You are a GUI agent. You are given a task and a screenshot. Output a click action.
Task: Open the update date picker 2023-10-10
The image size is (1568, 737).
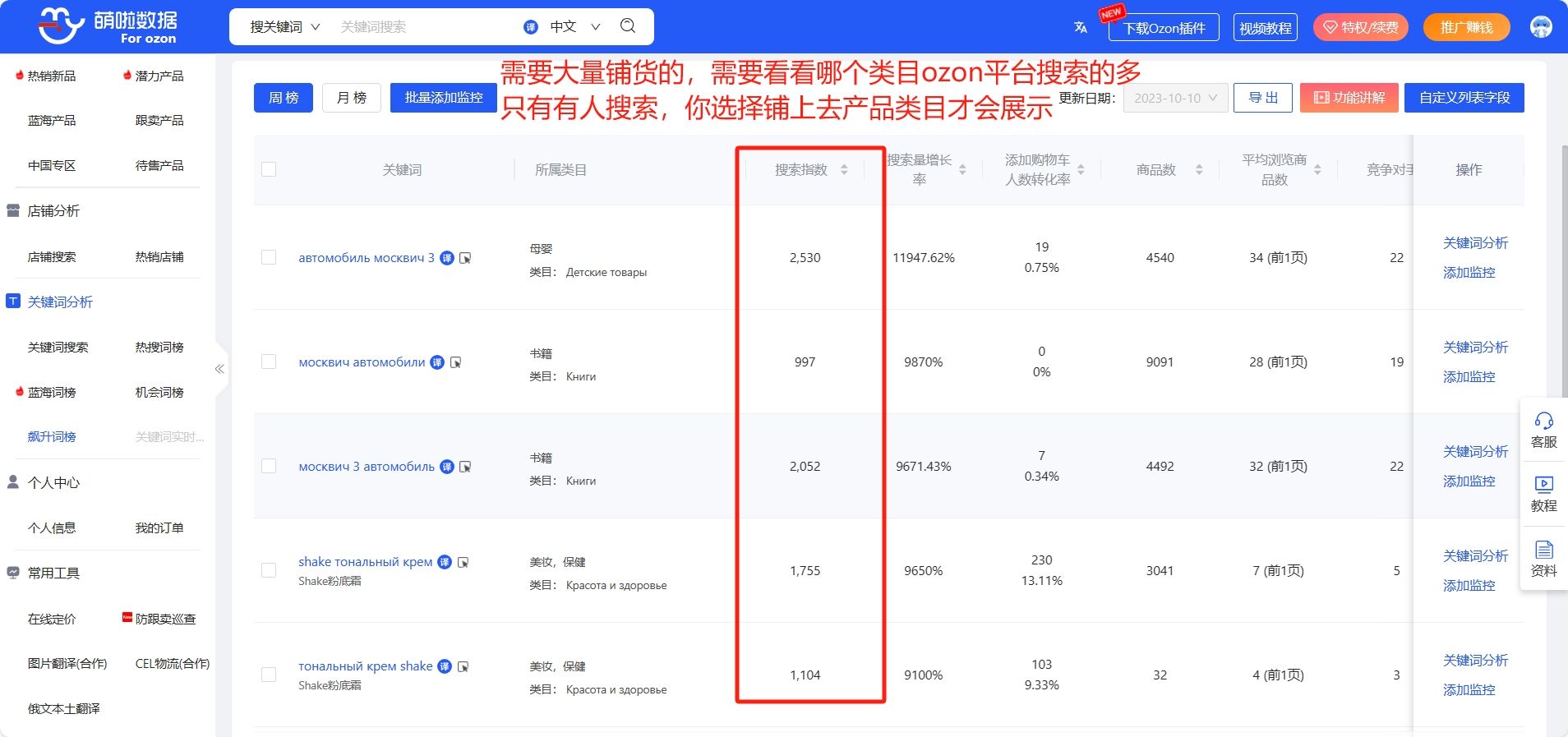click(1175, 98)
